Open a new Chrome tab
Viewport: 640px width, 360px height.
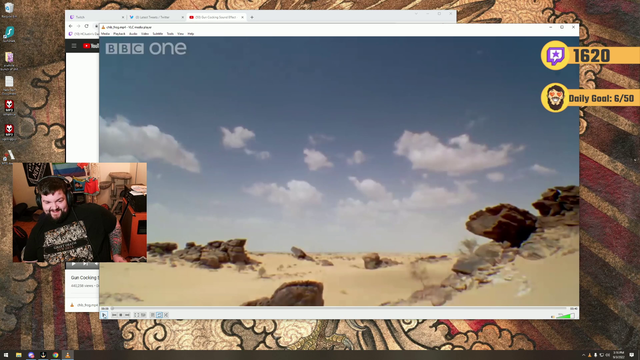click(252, 17)
